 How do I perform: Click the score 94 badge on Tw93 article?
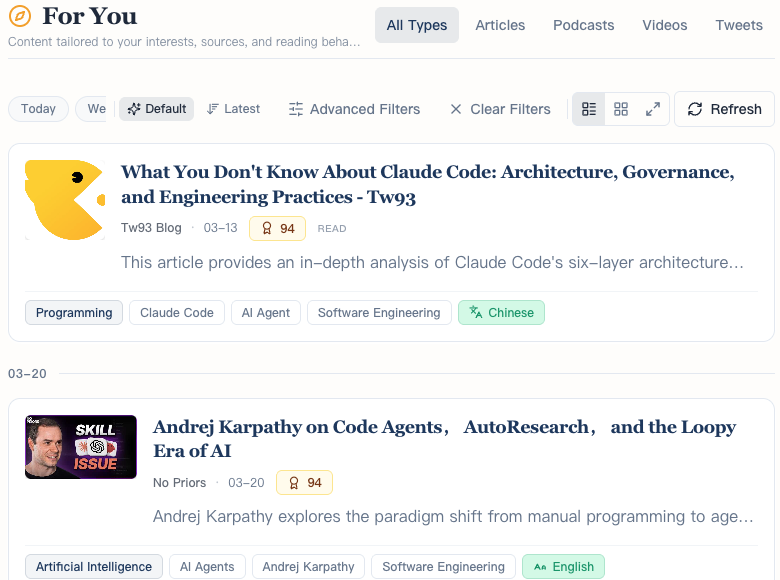pyautogui.click(x=277, y=228)
